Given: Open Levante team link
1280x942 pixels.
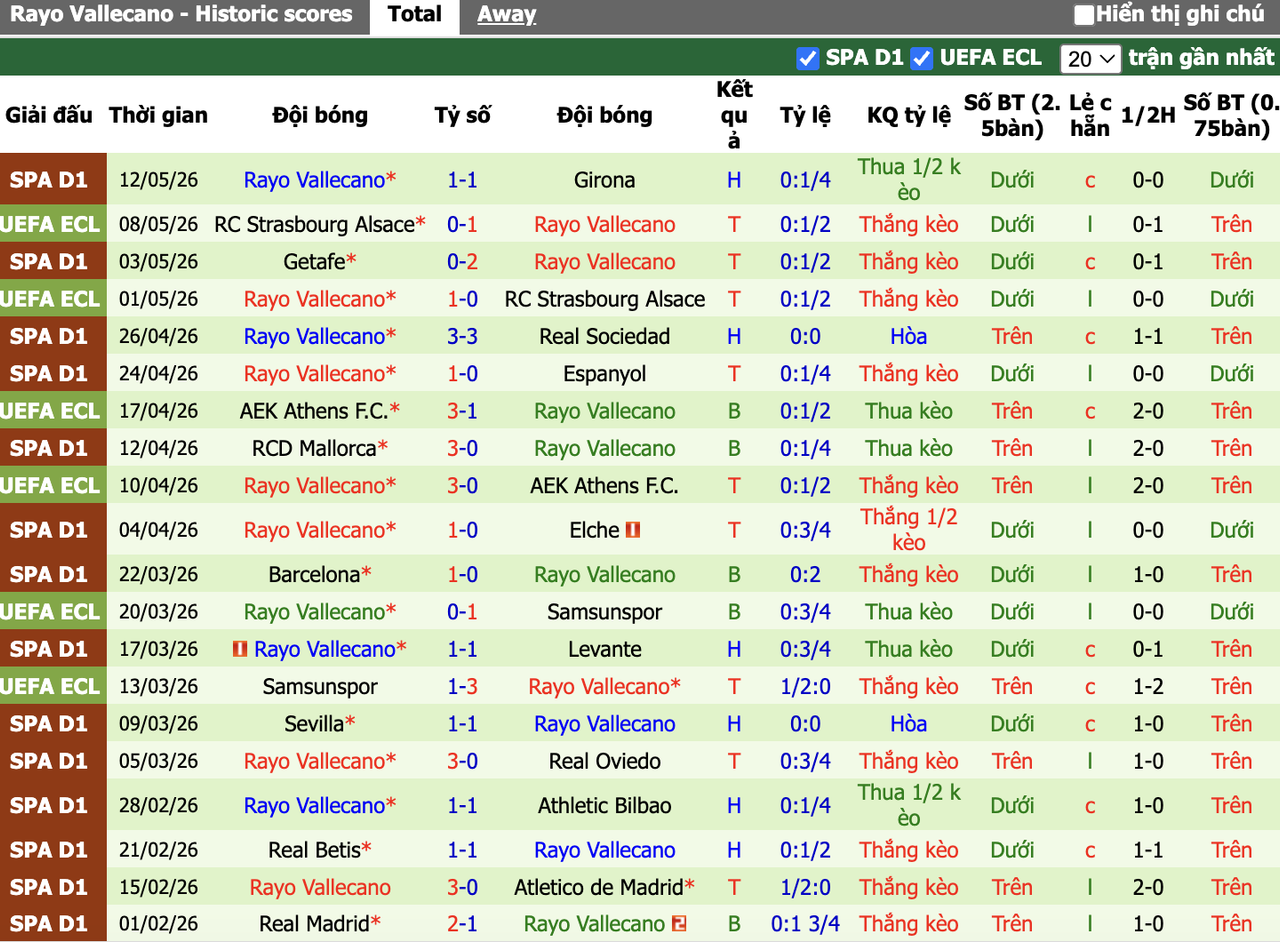Looking at the screenshot, I should pyautogui.click(x=604, y=649).
